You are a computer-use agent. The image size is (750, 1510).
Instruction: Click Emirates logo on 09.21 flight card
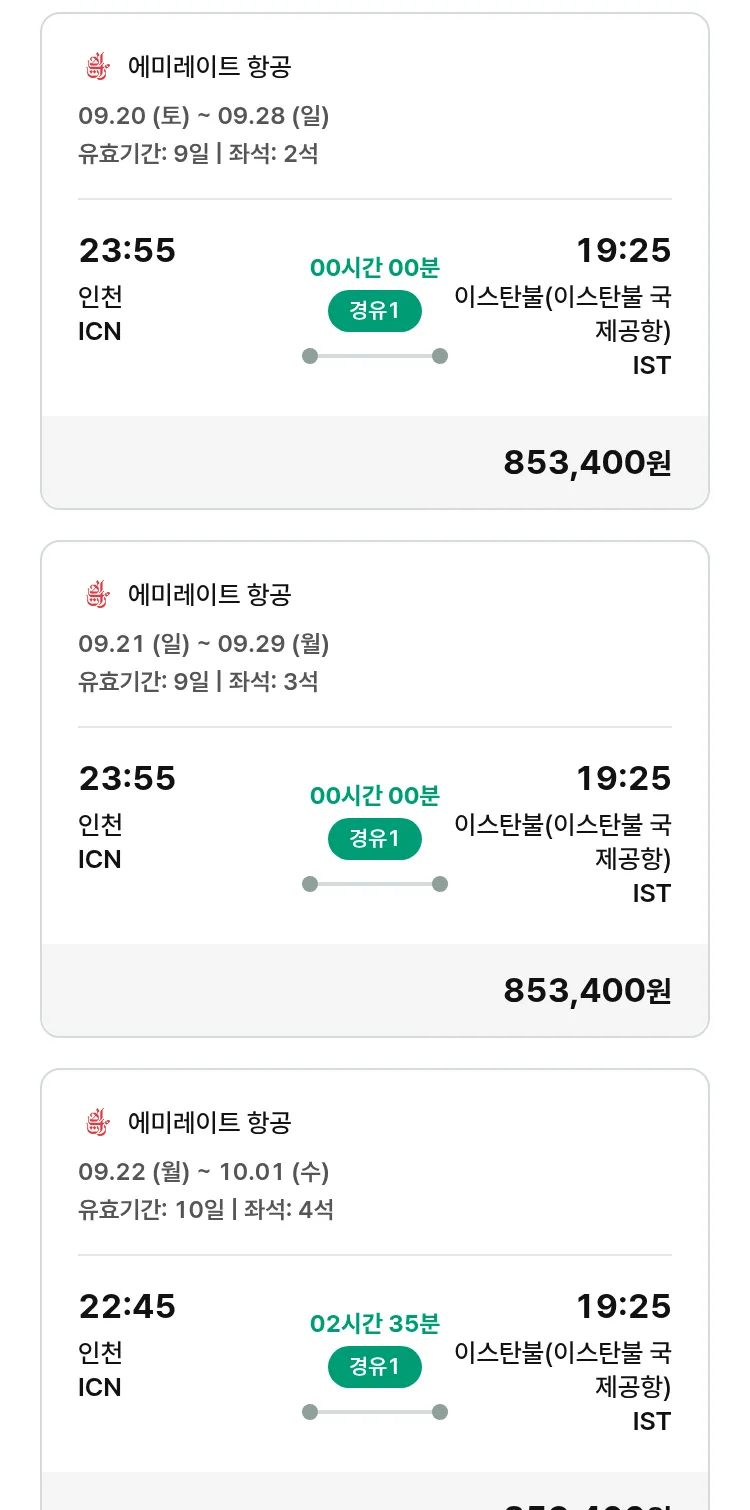pos(97,595)
